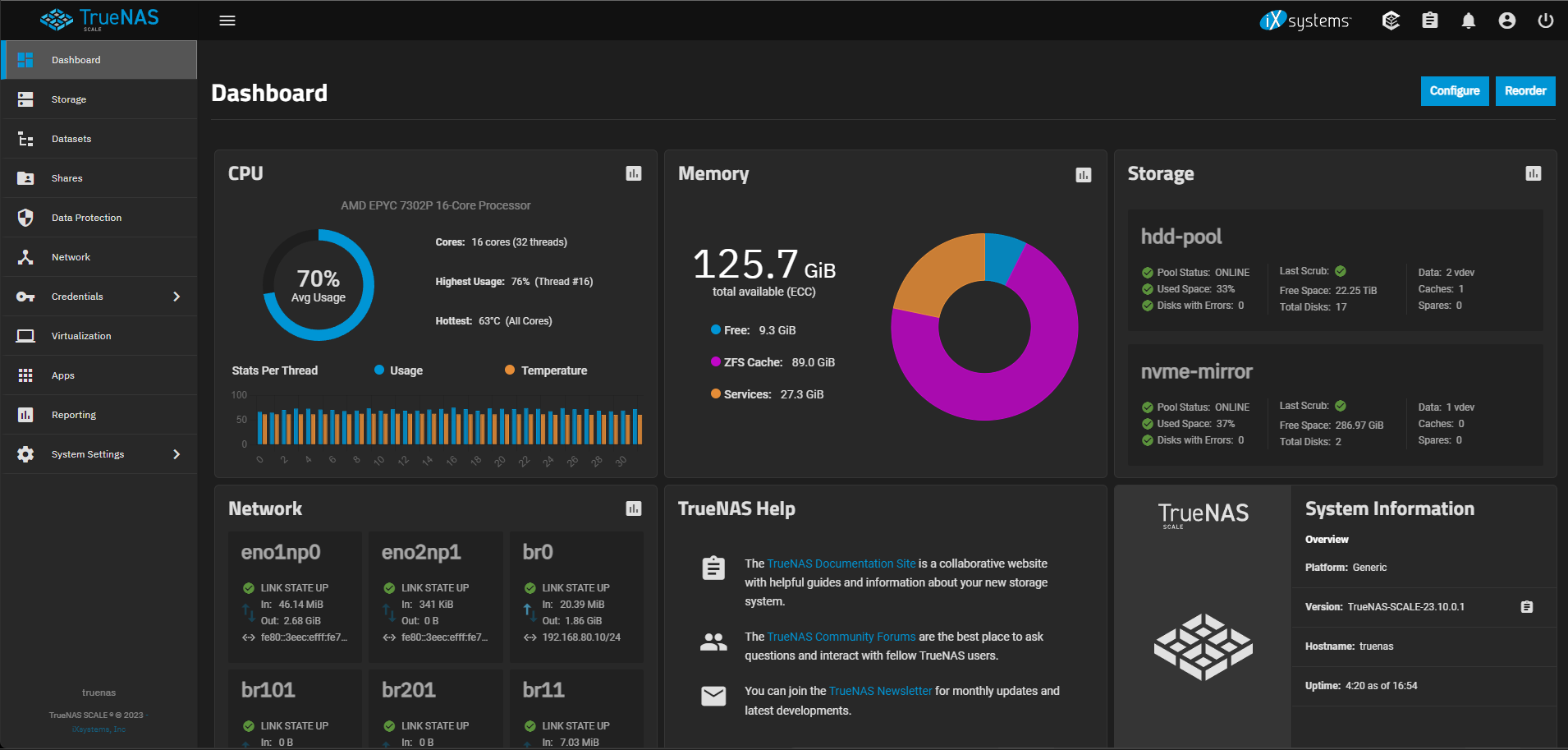
Task: Click the Datasets tree sidebar icon
Action: [25, 139]
